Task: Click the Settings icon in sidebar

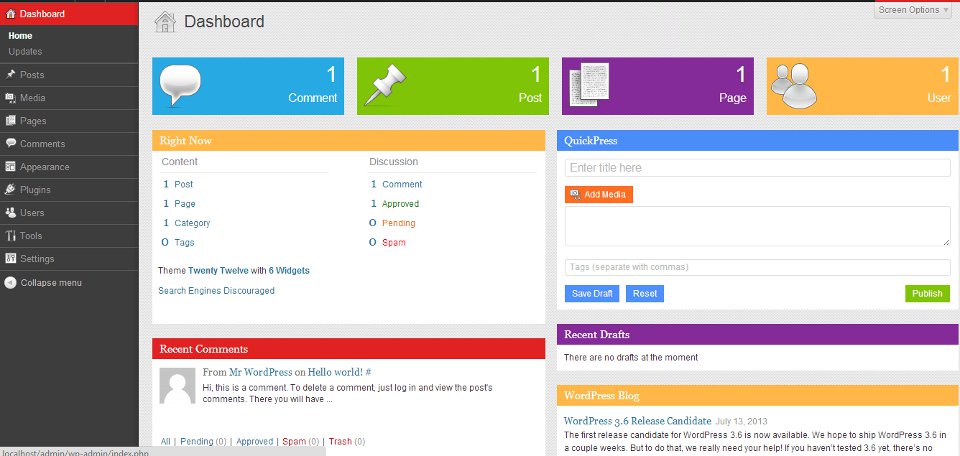Action: [x=10, y=258]
